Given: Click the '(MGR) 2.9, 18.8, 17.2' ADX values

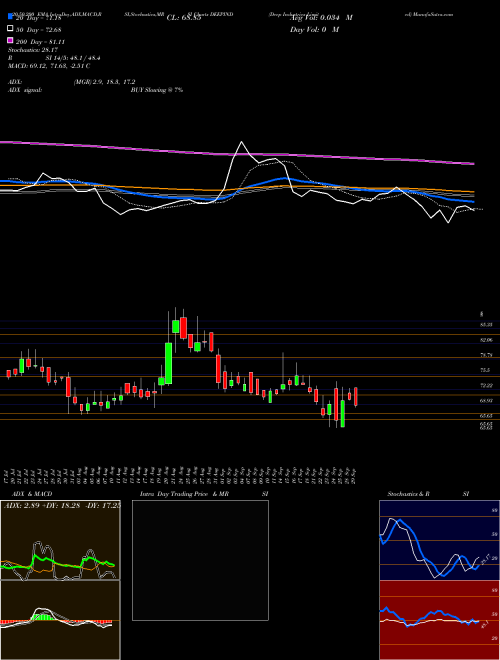Looking at the screenshot, I should (x=104, y=82).
